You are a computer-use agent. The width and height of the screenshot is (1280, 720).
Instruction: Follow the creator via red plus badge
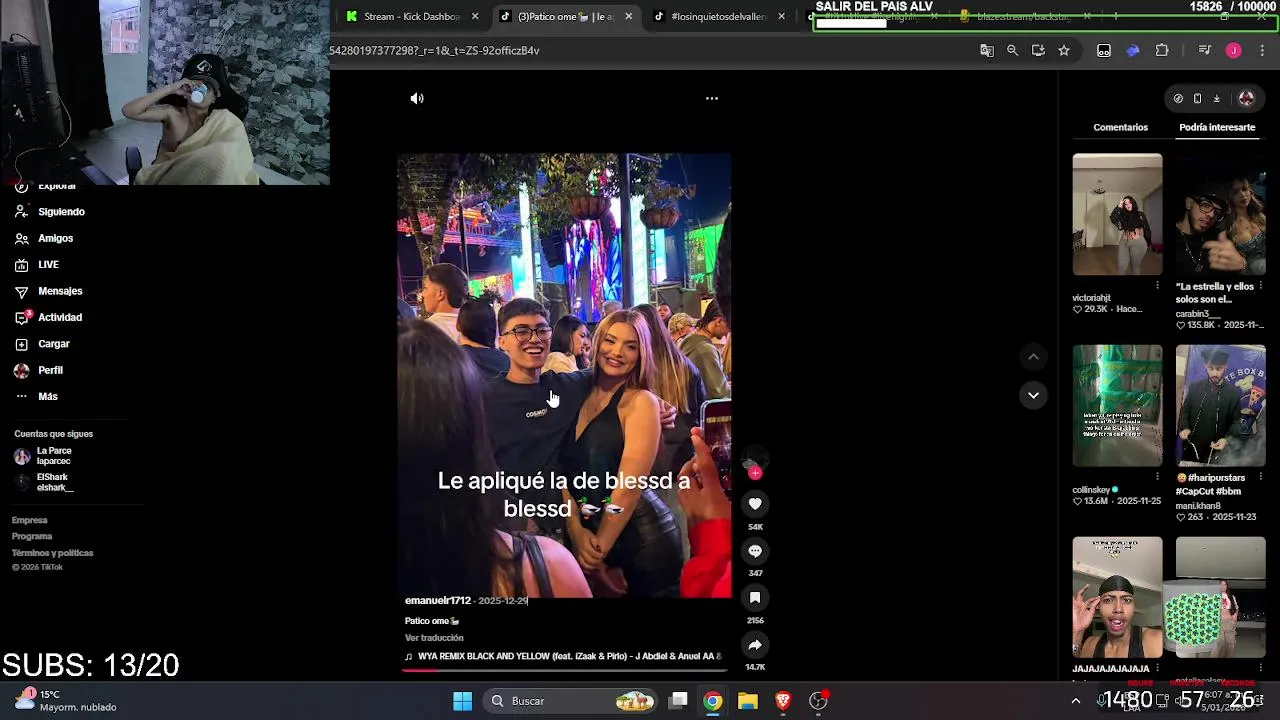coord(755,473)
